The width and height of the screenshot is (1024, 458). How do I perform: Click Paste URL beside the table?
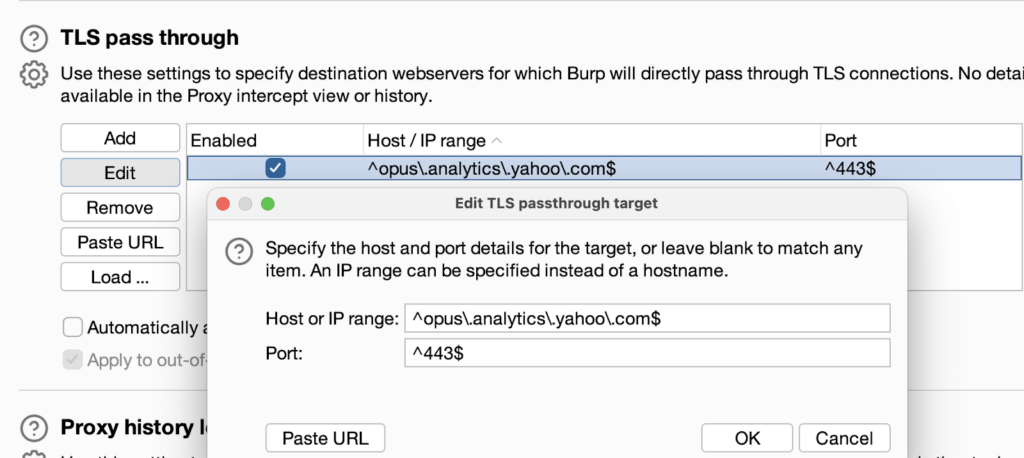pyautogui.click(x=120, y=242)
